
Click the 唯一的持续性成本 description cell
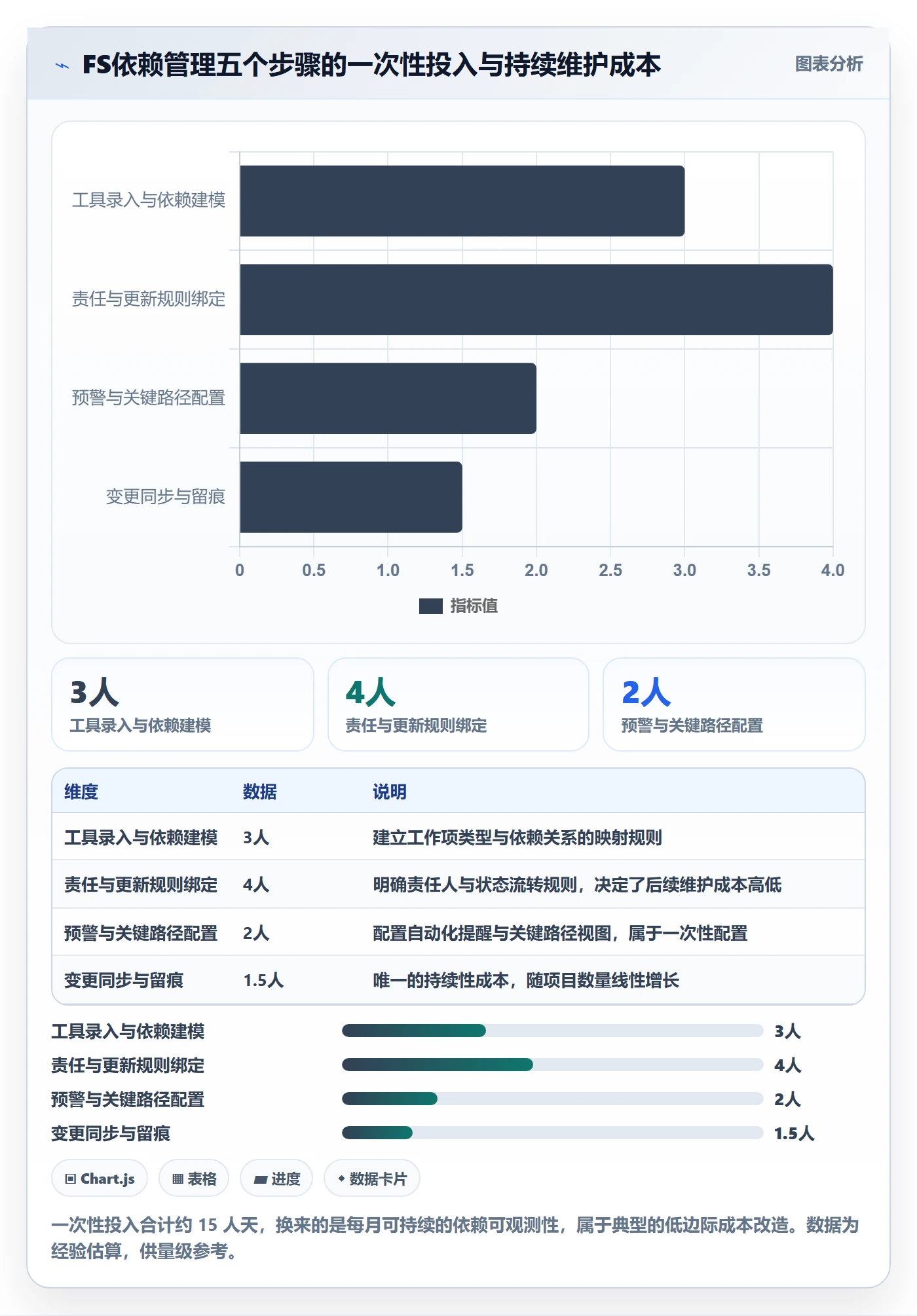(526, 980)
